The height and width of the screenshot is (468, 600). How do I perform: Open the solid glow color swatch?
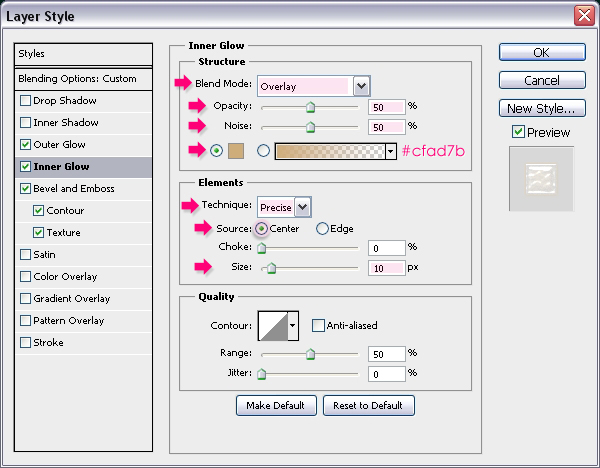(x=237, y=151)
